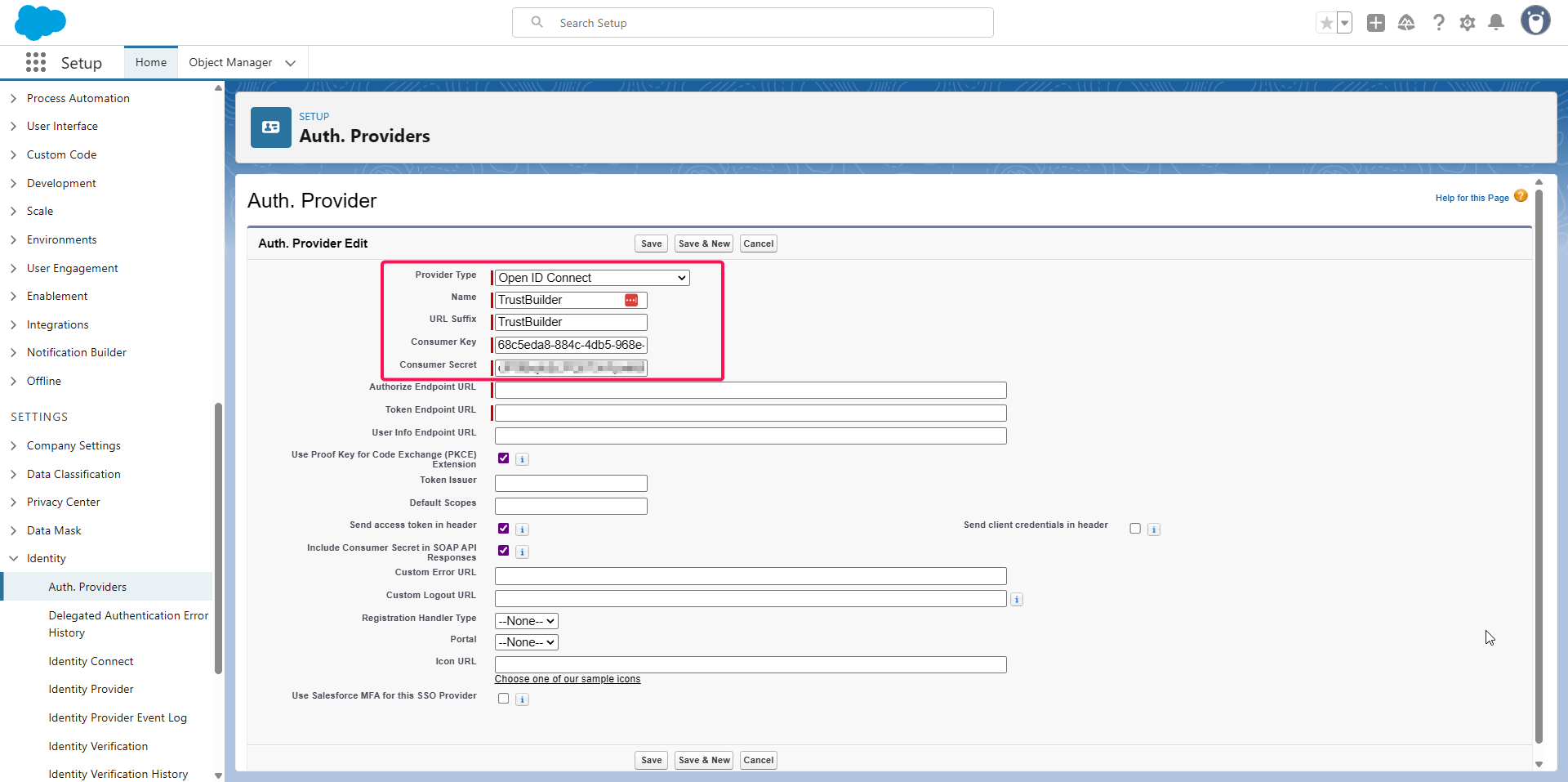This screenshot has width=1568, height=782.
Task: Open the Trailhead guidance icon
Action: tap(1406, 23)
